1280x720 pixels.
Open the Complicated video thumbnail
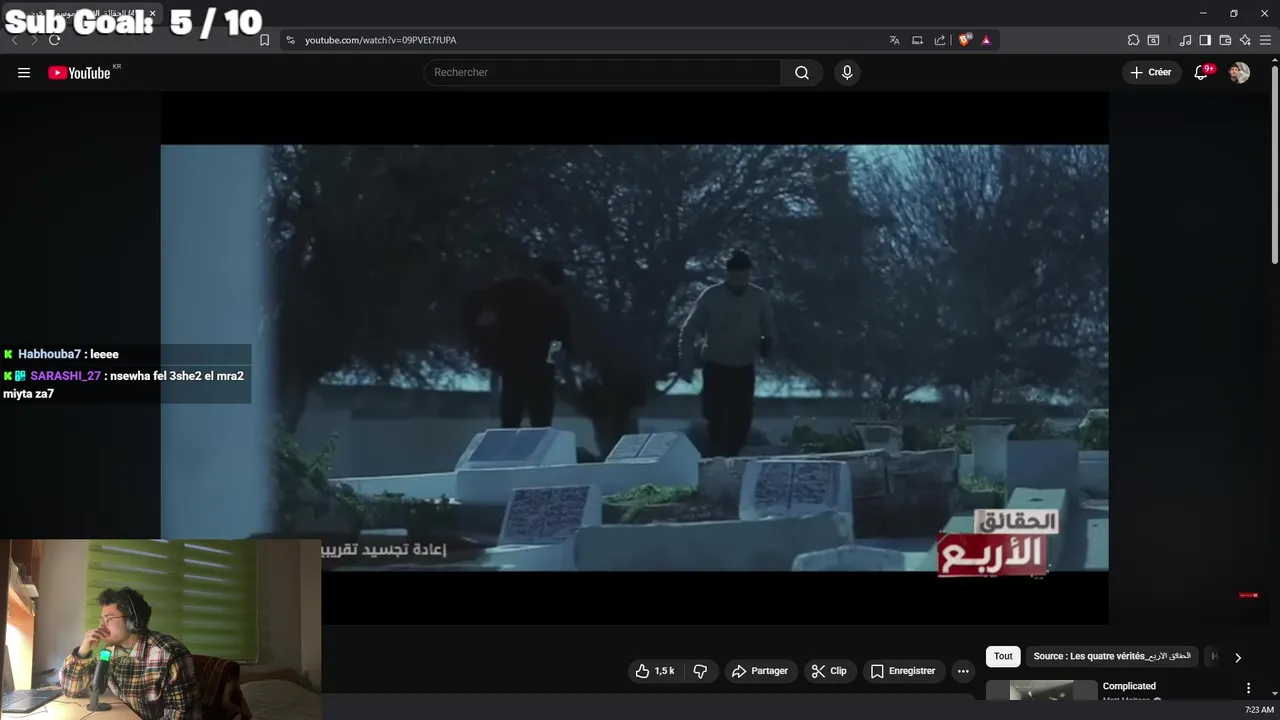(x=1041, y=691)
